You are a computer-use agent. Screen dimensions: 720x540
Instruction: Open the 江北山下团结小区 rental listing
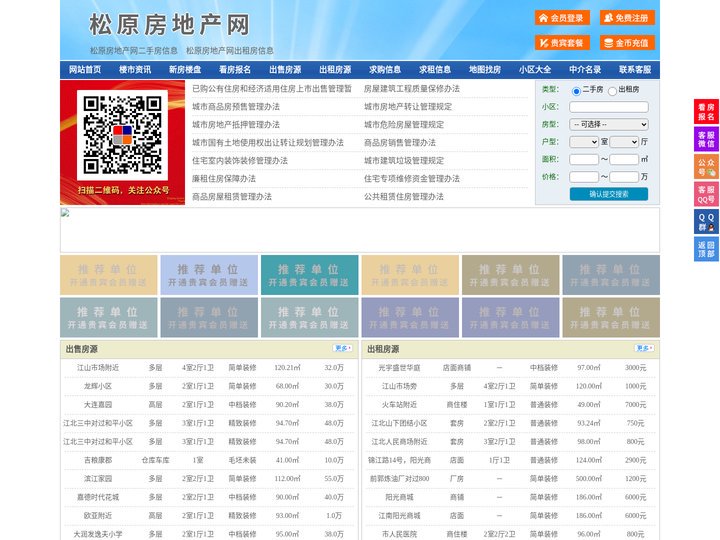tap(399, 423)
